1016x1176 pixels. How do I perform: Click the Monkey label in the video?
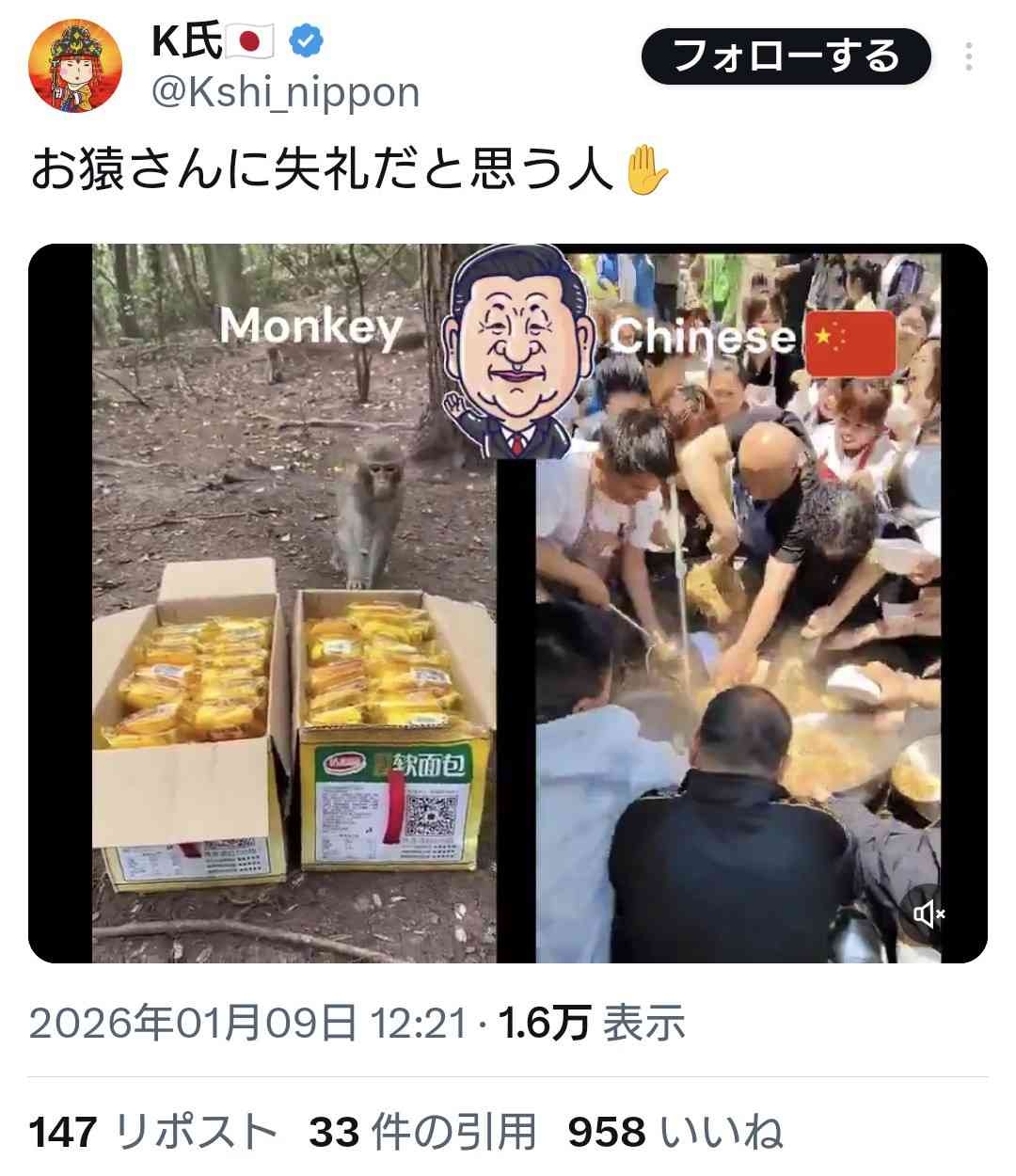pyautogui.click(x=310, y=327)
